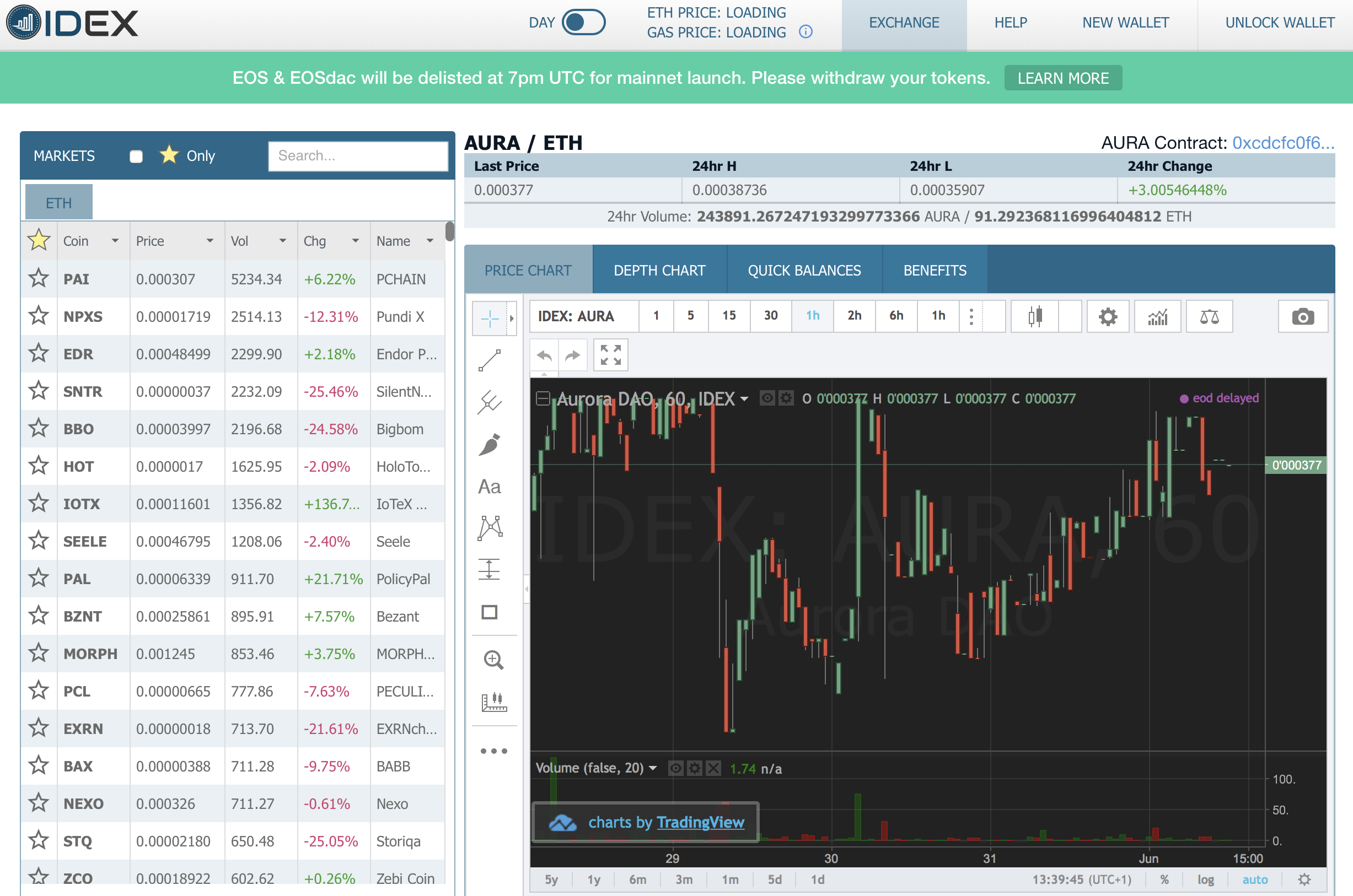Viewport: 1353px width, 896px height.
Task: Toggle Volume indicator visibility eye
Action: tap(675, 768)
